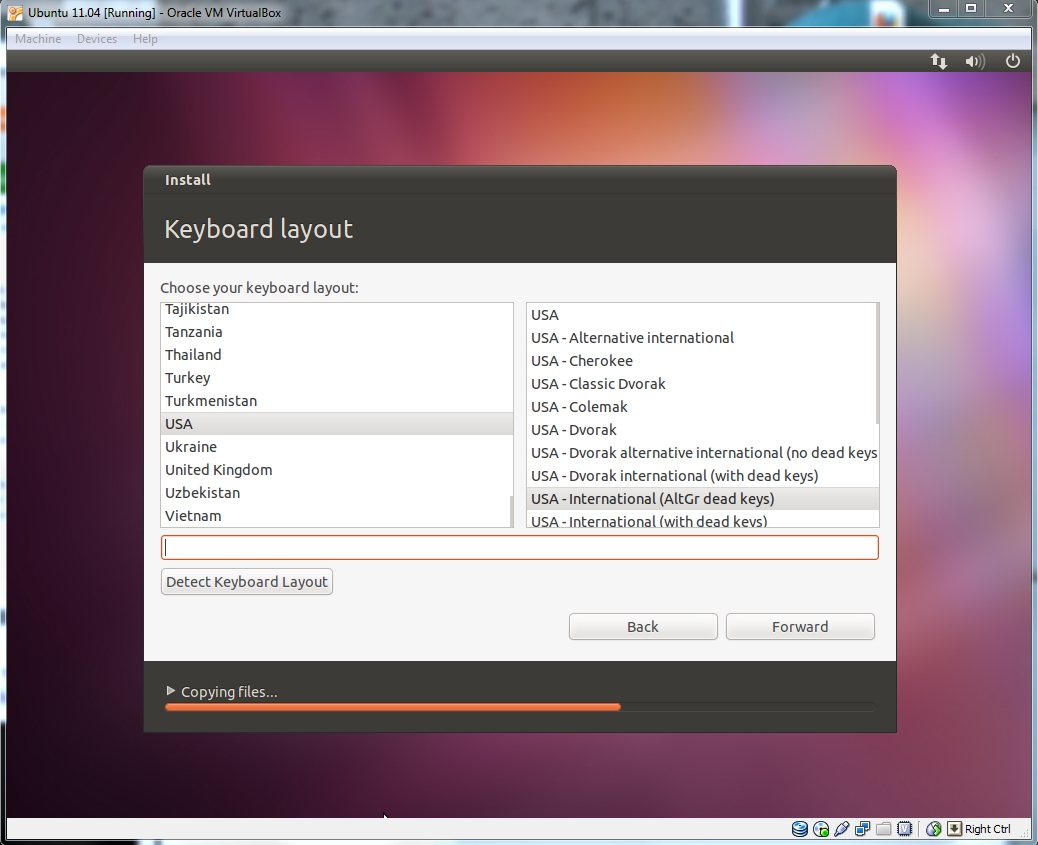Click the VirtualBox hard disk activity icon
Screen dimensions: 1038x845
800,829
